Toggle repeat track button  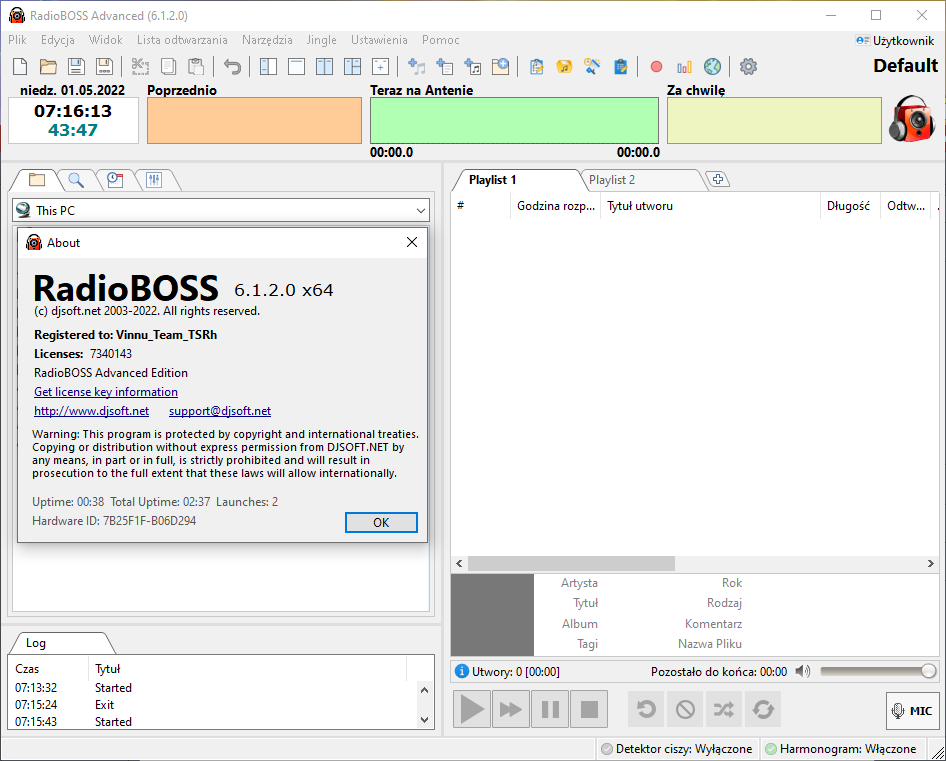646,709
